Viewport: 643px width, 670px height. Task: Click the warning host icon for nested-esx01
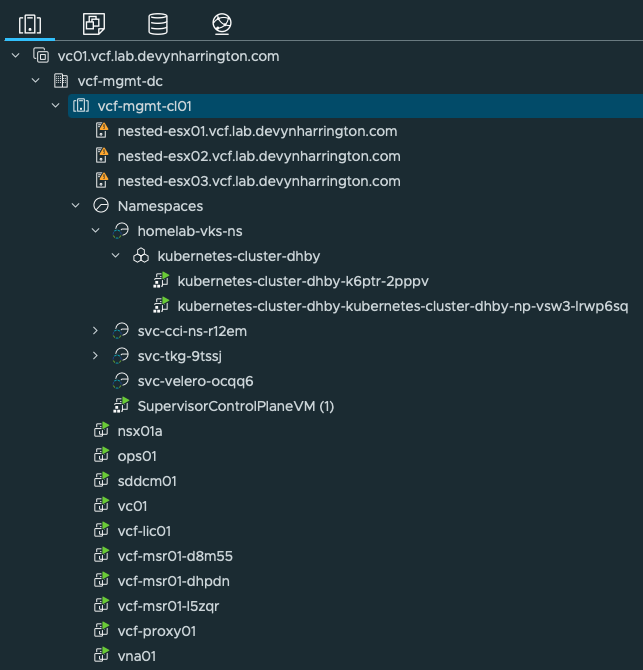pos(102,130)
